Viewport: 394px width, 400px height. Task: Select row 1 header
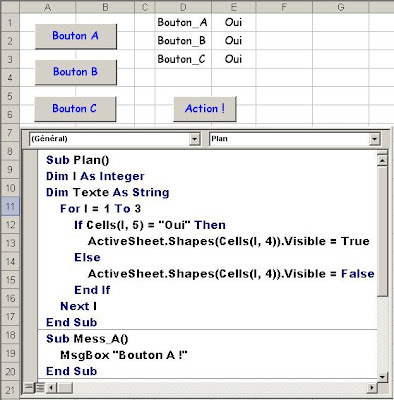click(10, 23)
